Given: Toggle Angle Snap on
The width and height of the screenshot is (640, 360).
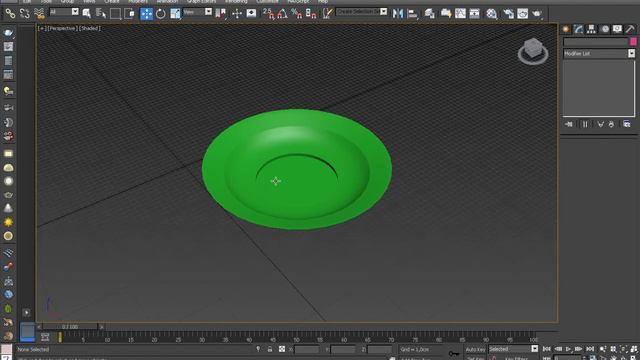Looking at the screenshot, I should pos(282,14).
